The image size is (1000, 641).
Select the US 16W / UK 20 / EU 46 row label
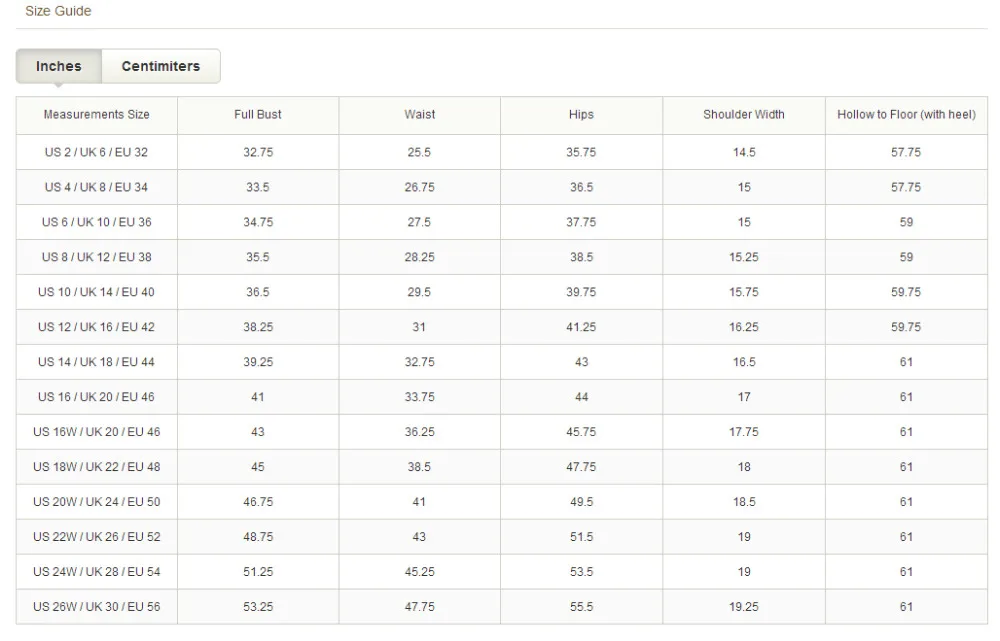click(97, 432)
